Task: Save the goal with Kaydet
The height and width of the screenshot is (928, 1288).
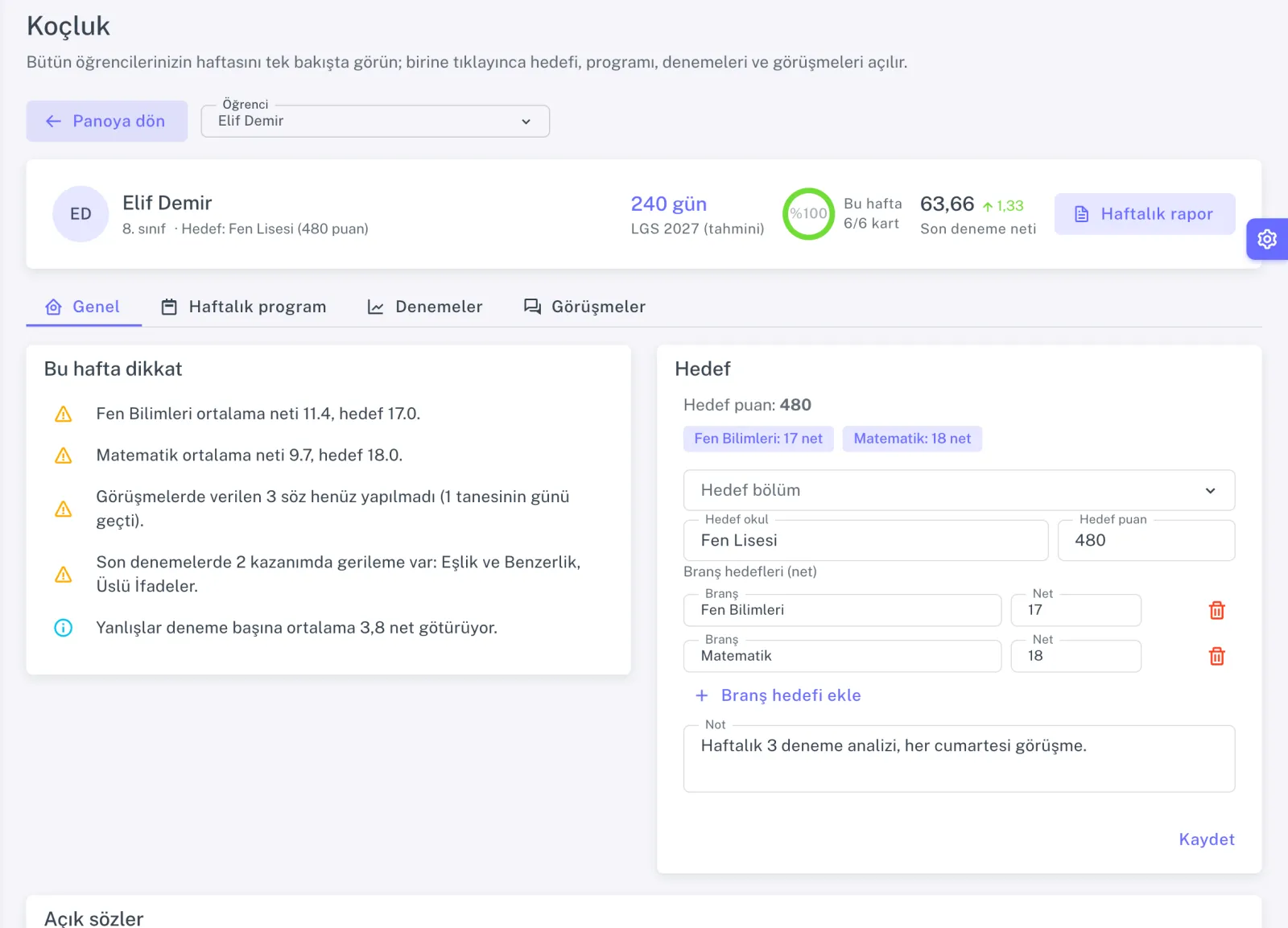Action: pos(1206,839)
